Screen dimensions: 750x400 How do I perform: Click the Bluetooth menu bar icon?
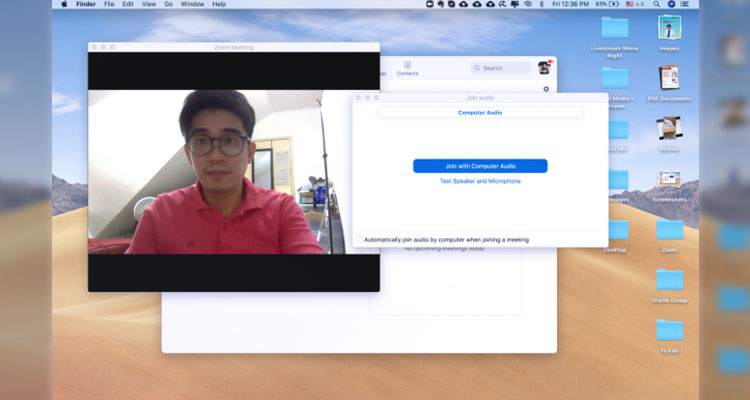pos(541,4)
